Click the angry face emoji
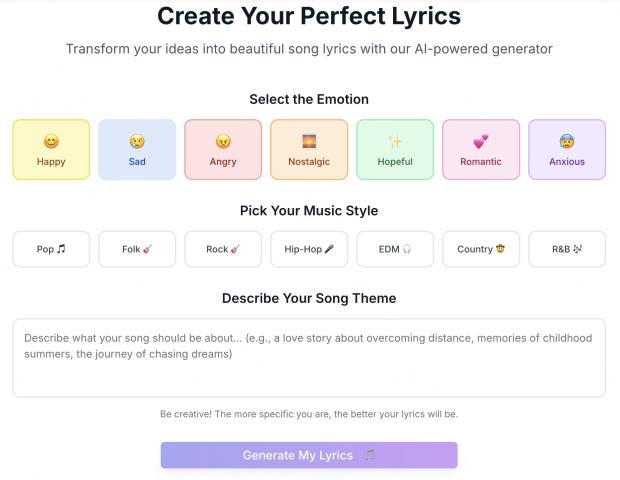 (223, 142)
